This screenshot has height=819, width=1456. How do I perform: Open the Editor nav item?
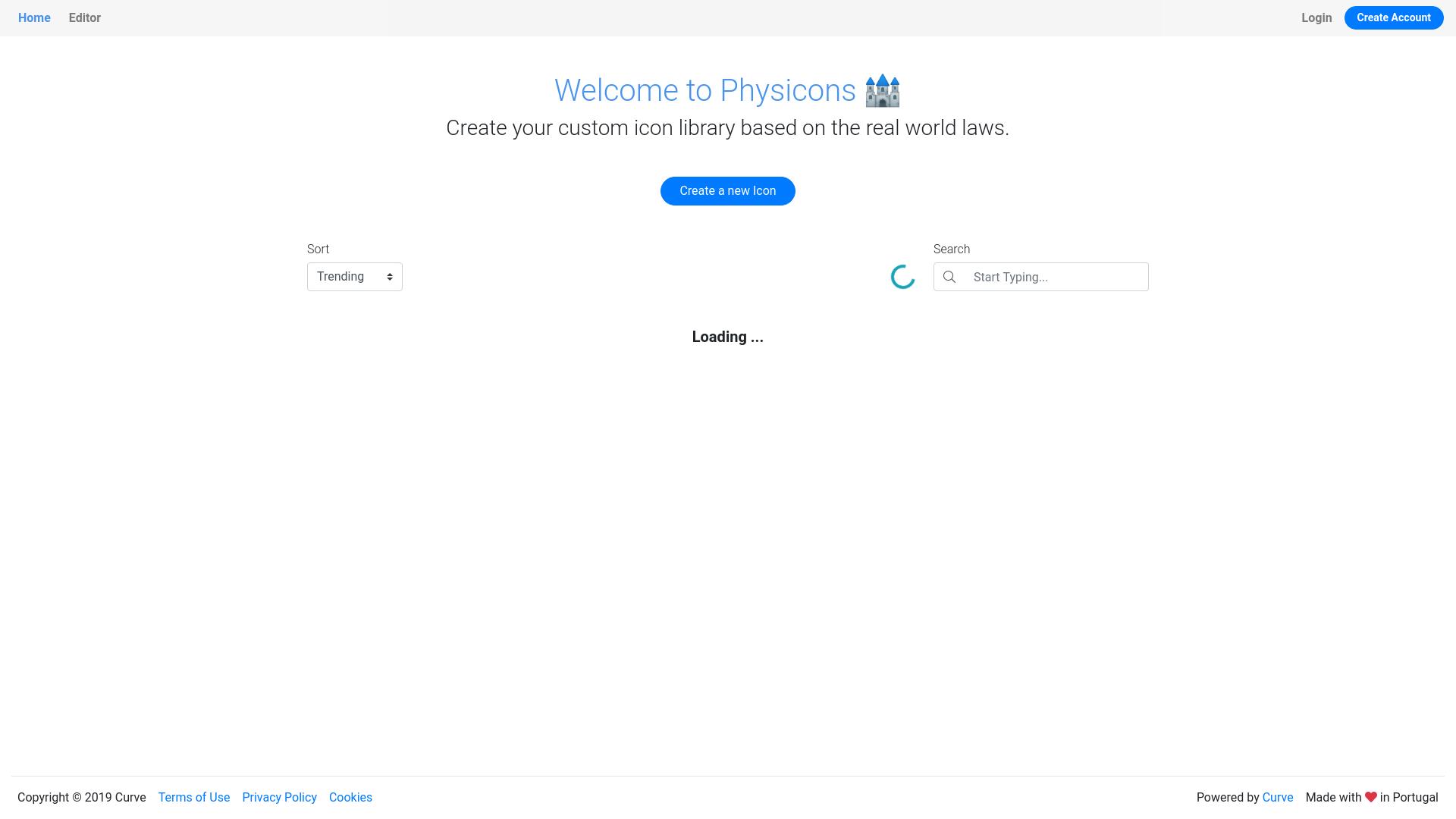[x=84, y=17]
